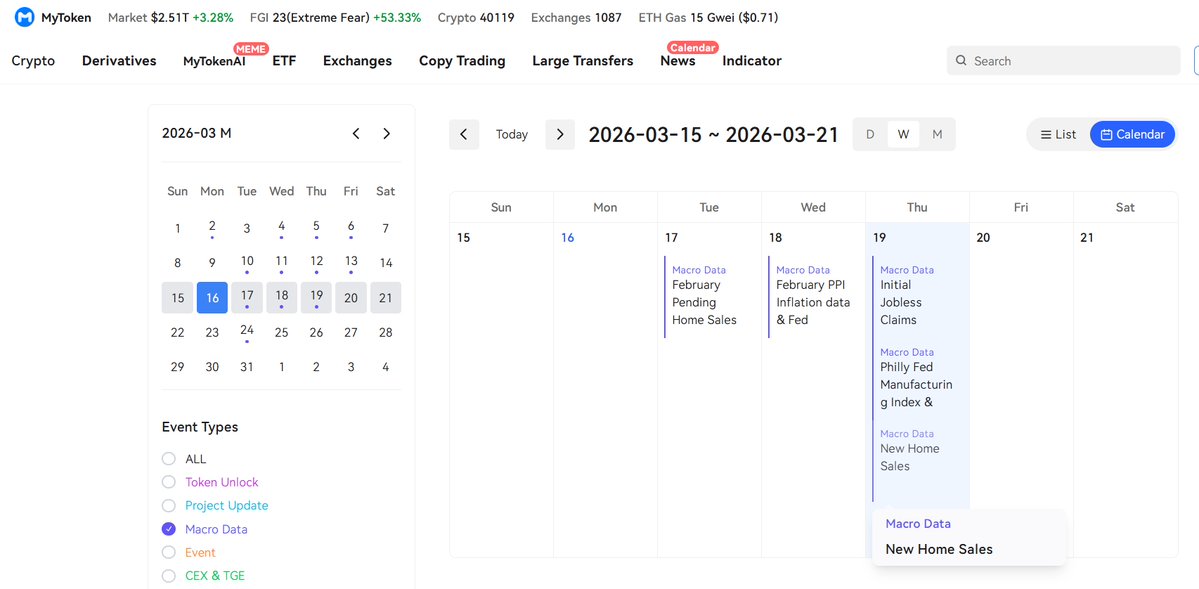Open February Pending Home Sales event
The height and width of the screenshot is (589, 1199).
(709, 297)
